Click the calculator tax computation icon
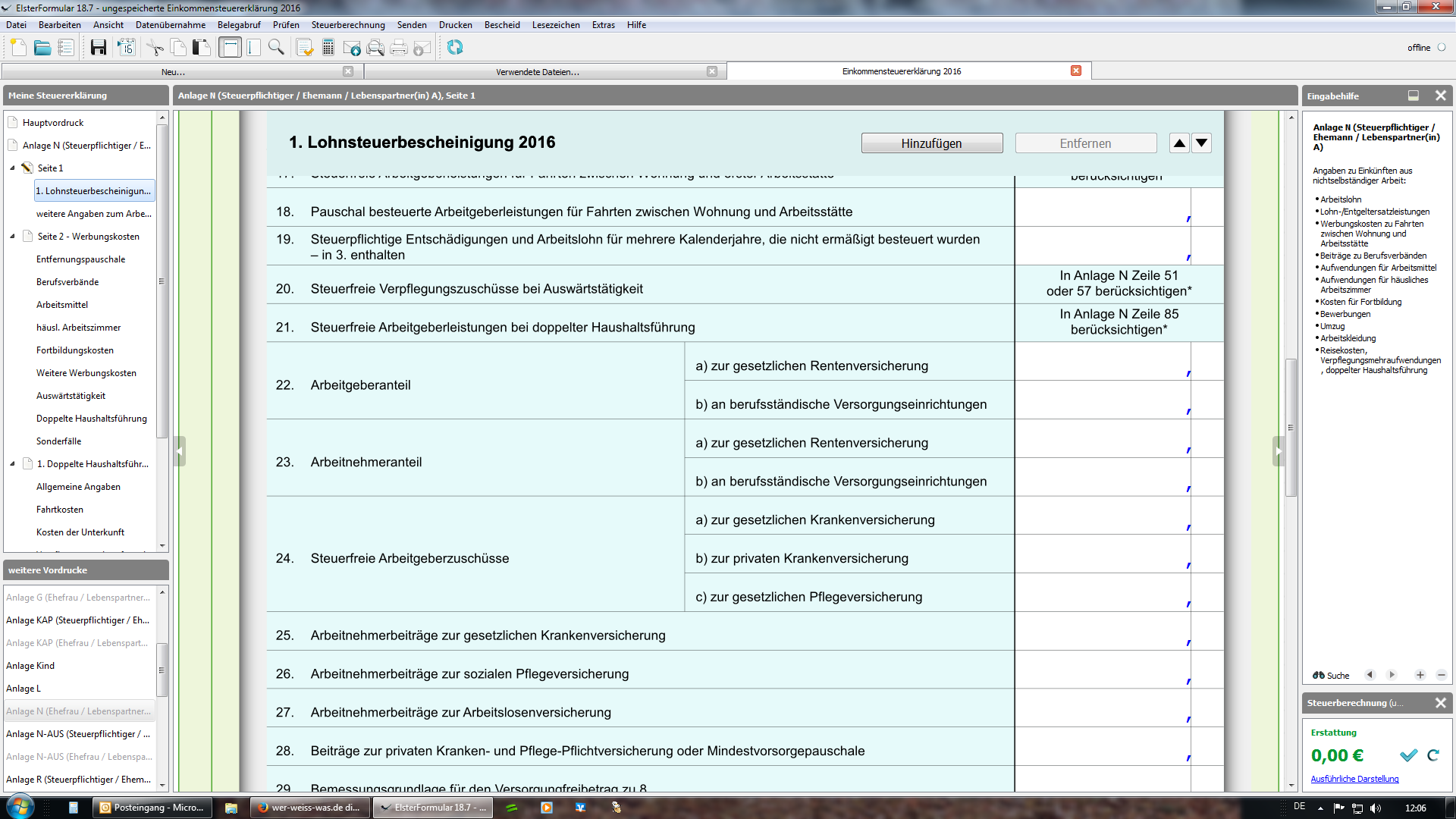The image size is (1456, 819). point(328,48)
